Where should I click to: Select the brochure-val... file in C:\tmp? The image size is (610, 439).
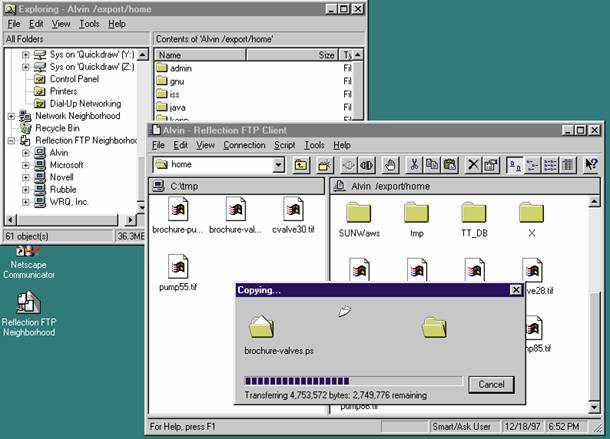235,216
